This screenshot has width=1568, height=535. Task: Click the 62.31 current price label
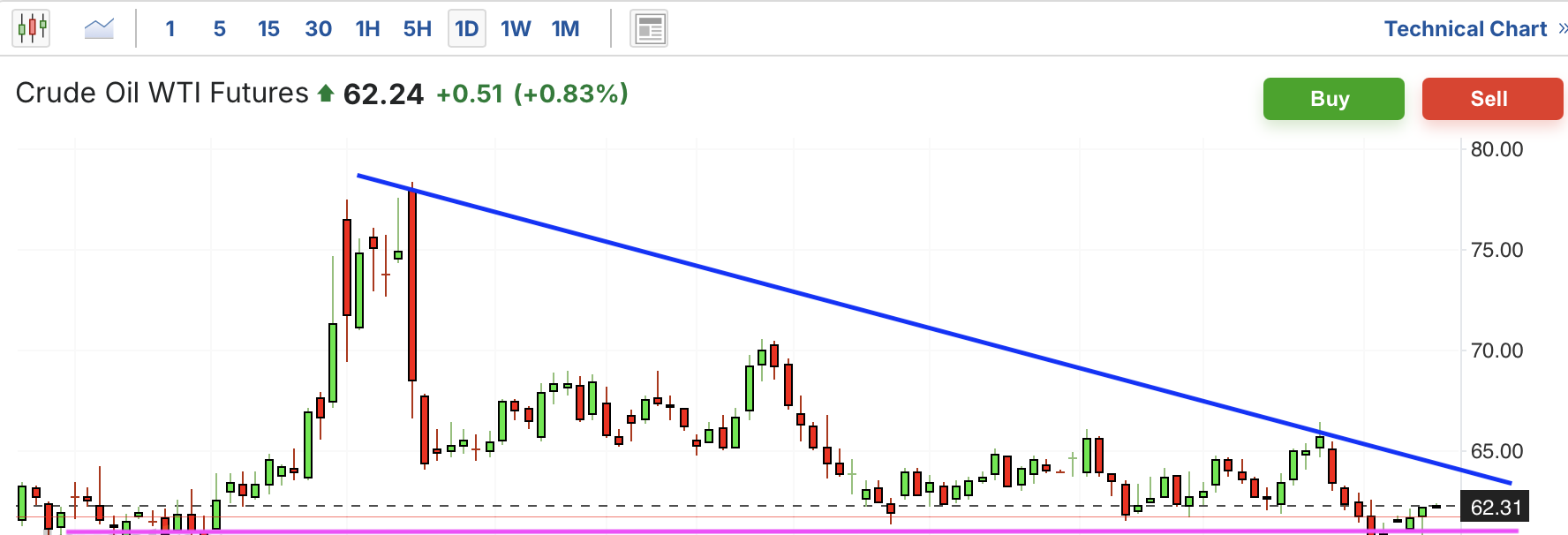pyautogui.click(x=1496, y=508)
